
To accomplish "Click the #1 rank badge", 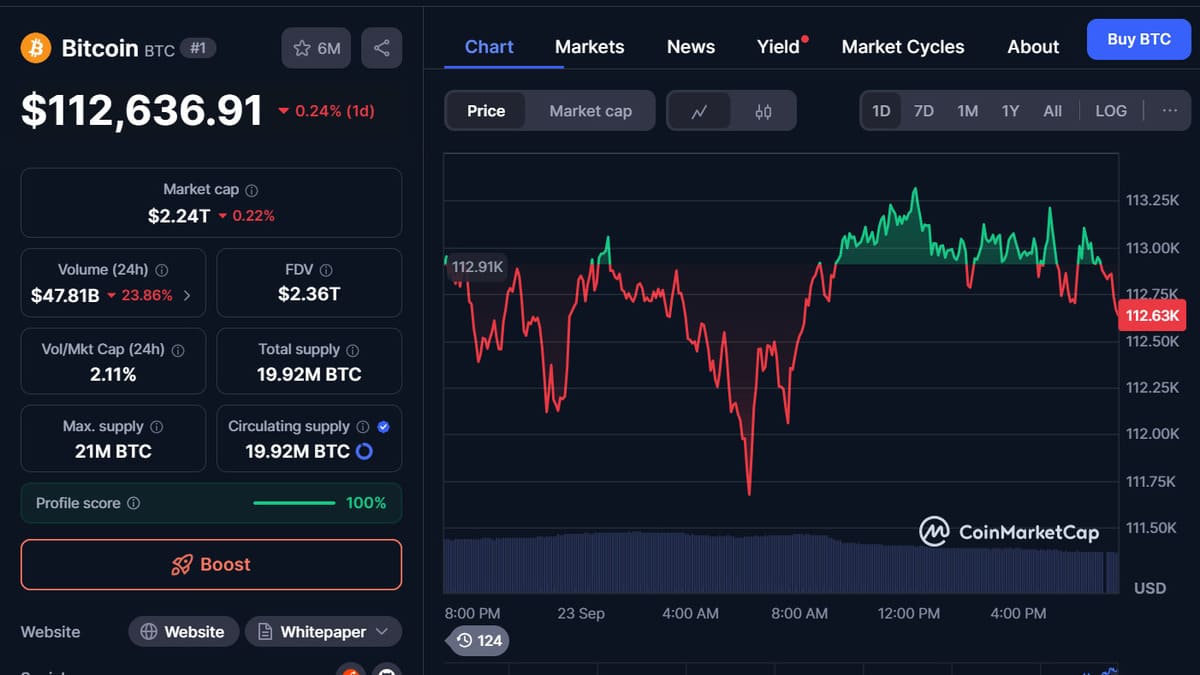I will [x=198, y=48].
